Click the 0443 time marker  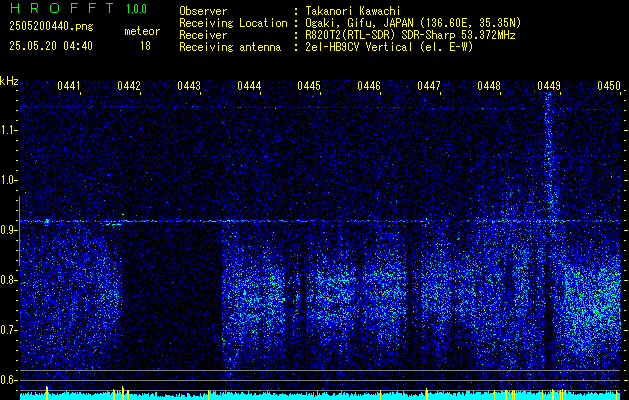[x=189, y=85]
